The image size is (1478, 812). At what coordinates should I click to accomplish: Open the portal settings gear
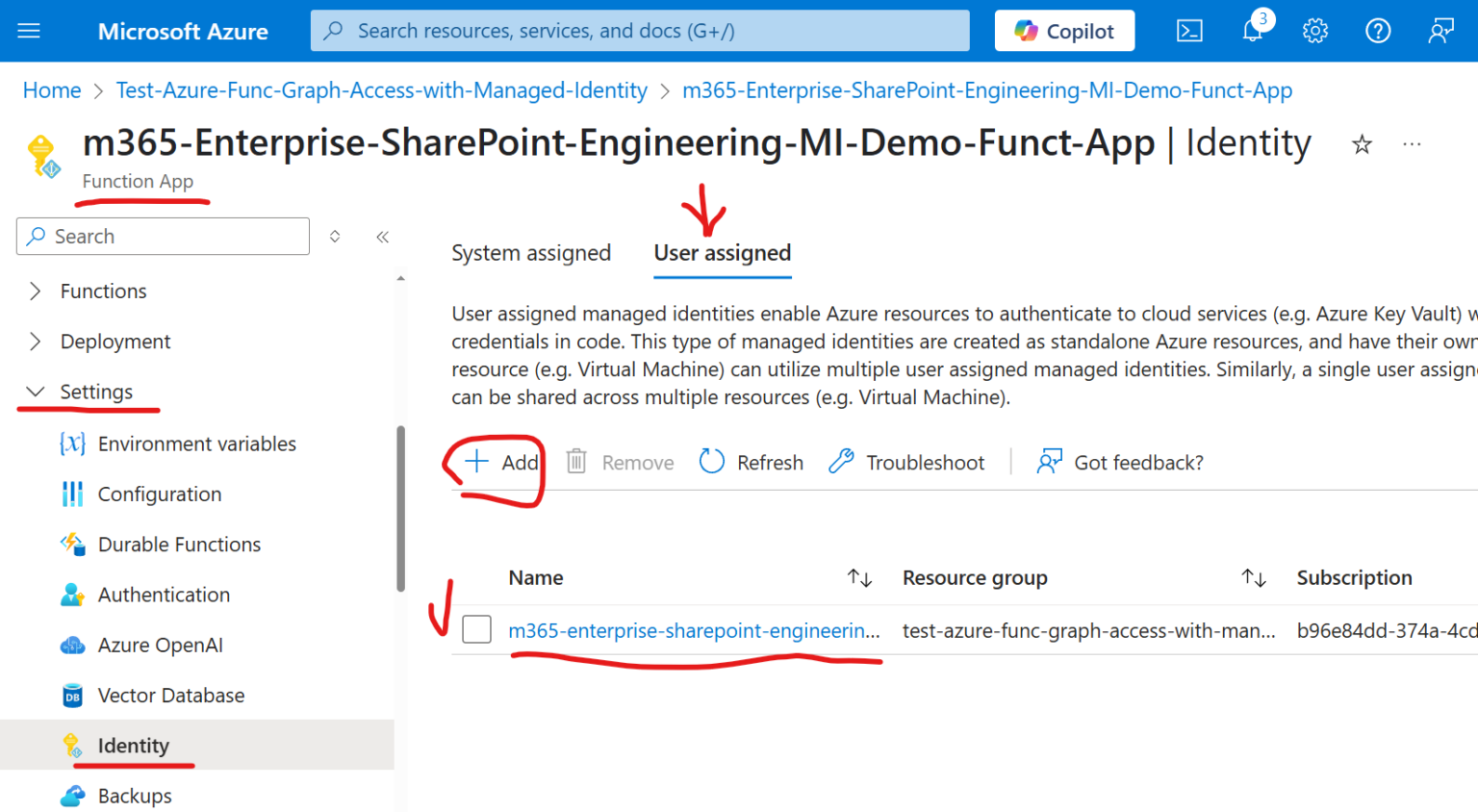coord(1314,30)
